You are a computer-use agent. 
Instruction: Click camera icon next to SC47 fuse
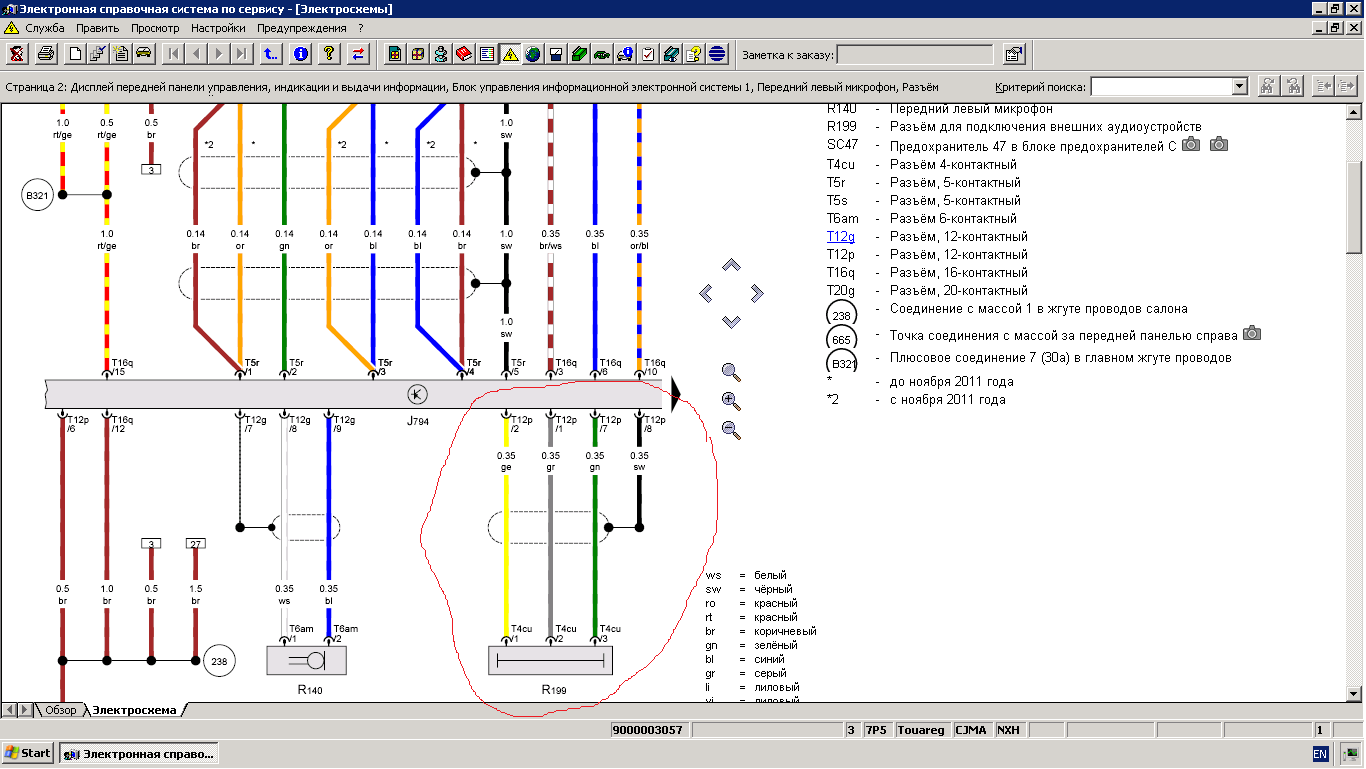click(1191, 145)
